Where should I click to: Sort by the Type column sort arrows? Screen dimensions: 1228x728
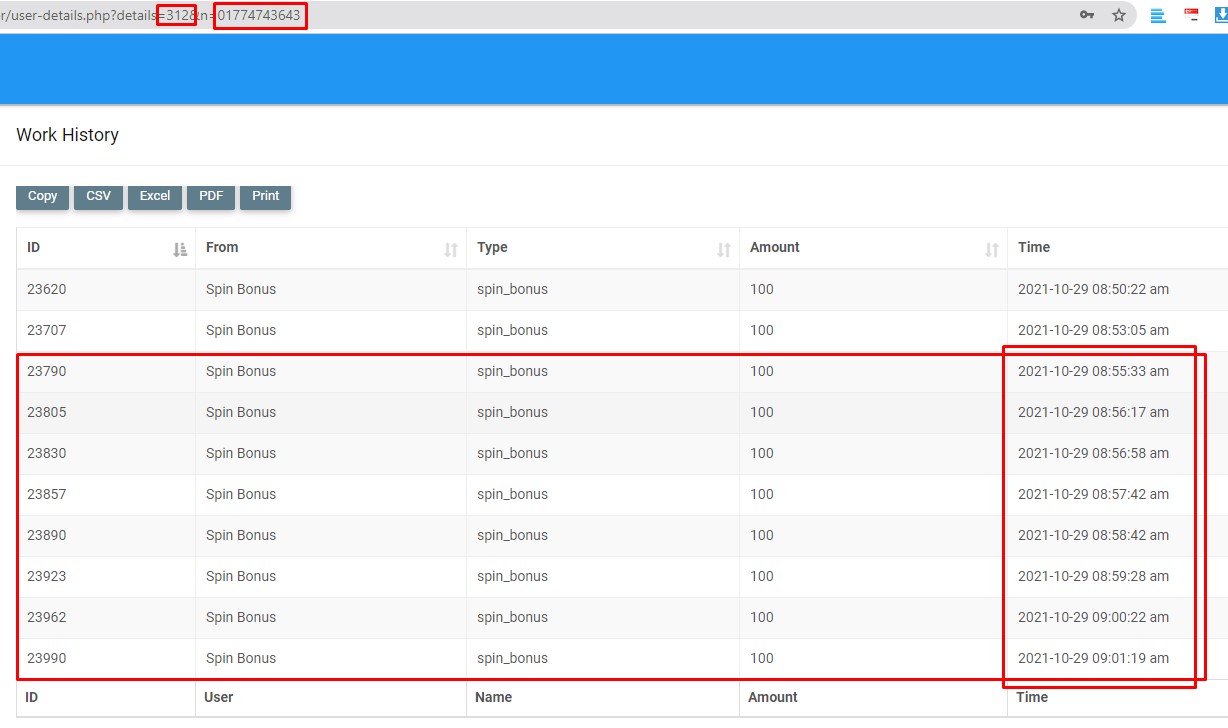[x=724, y=250]
